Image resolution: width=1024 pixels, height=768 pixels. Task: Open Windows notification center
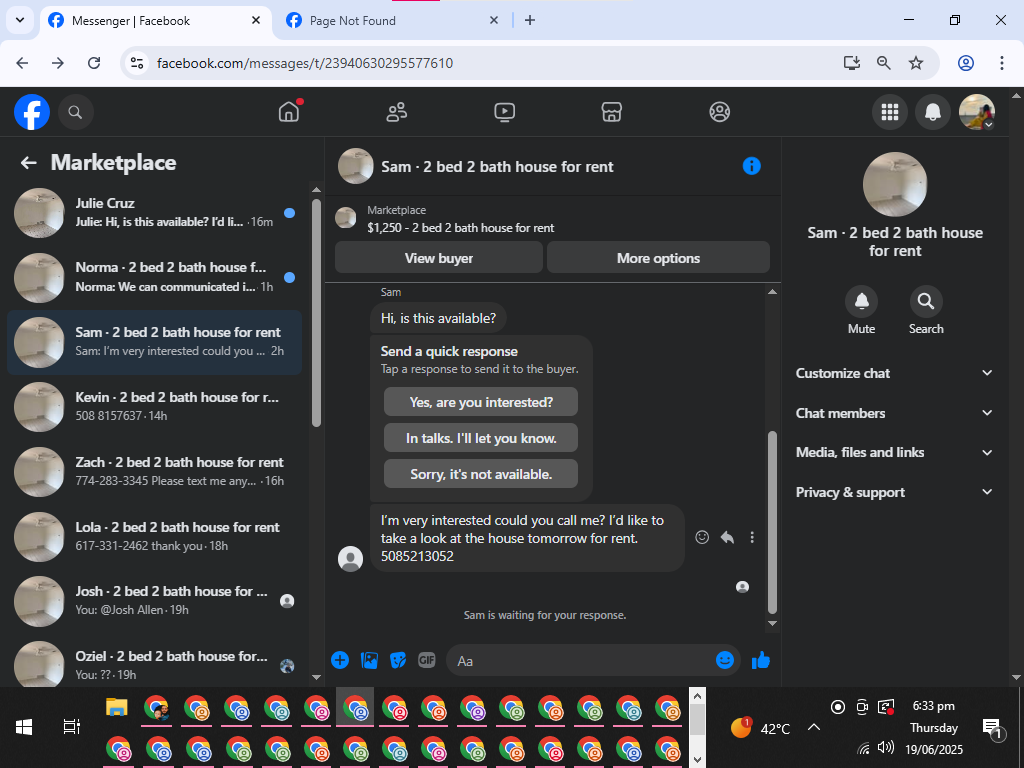tap(992, 728)
